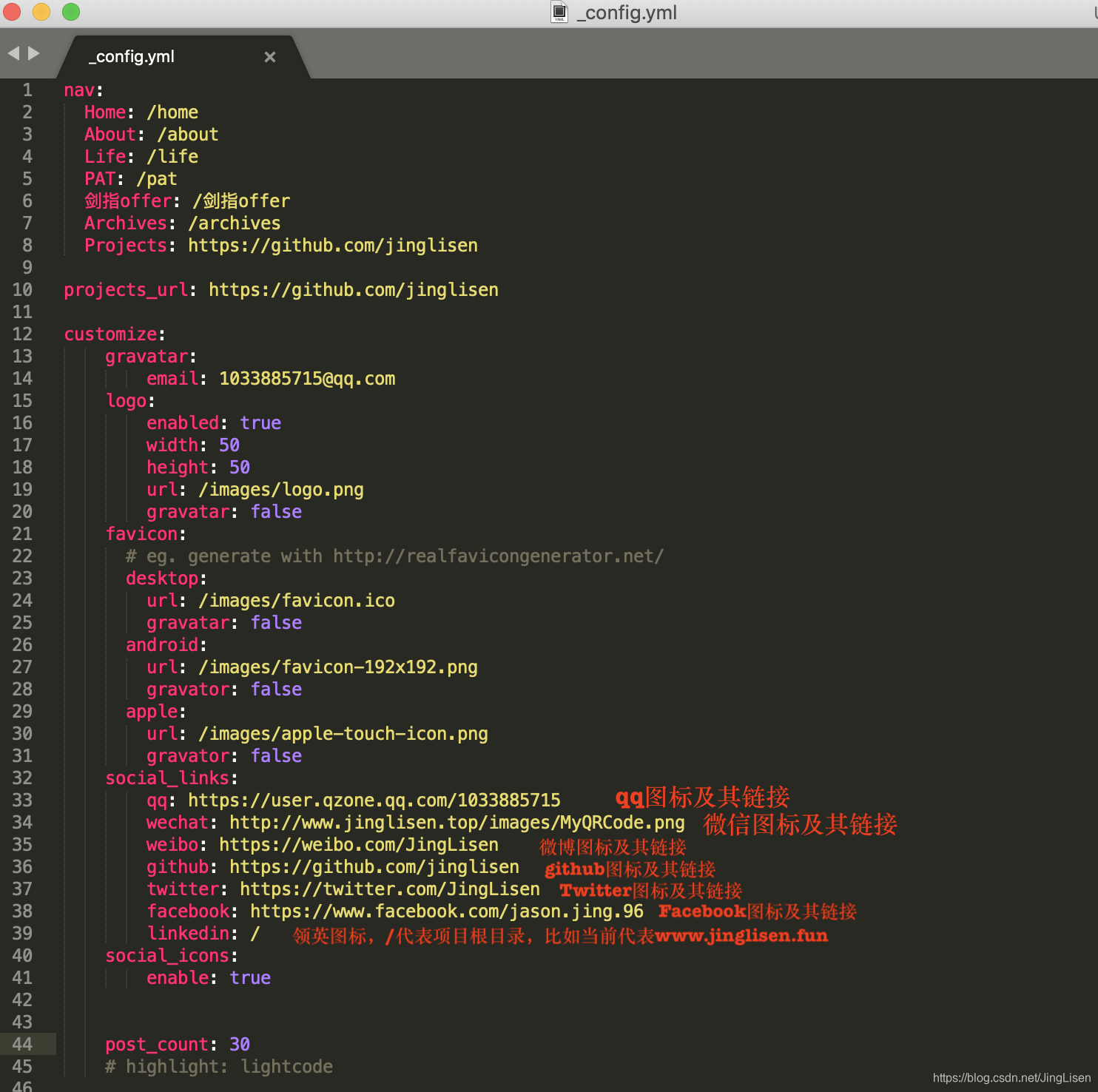This screenshot has height=1092, width=1098.
Task: Click the post_count value 30
Action: coord(240,1045)
